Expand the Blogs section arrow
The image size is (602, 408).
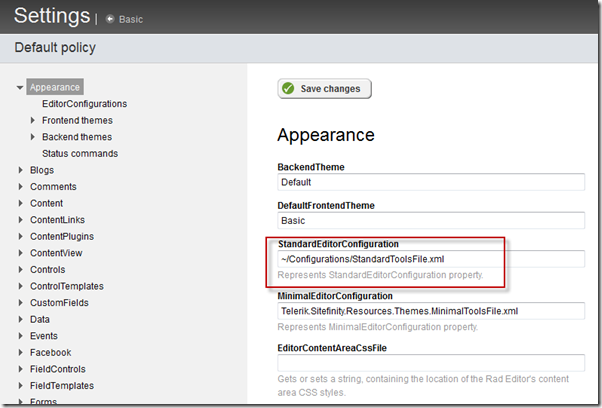click(x=21, y=170)
